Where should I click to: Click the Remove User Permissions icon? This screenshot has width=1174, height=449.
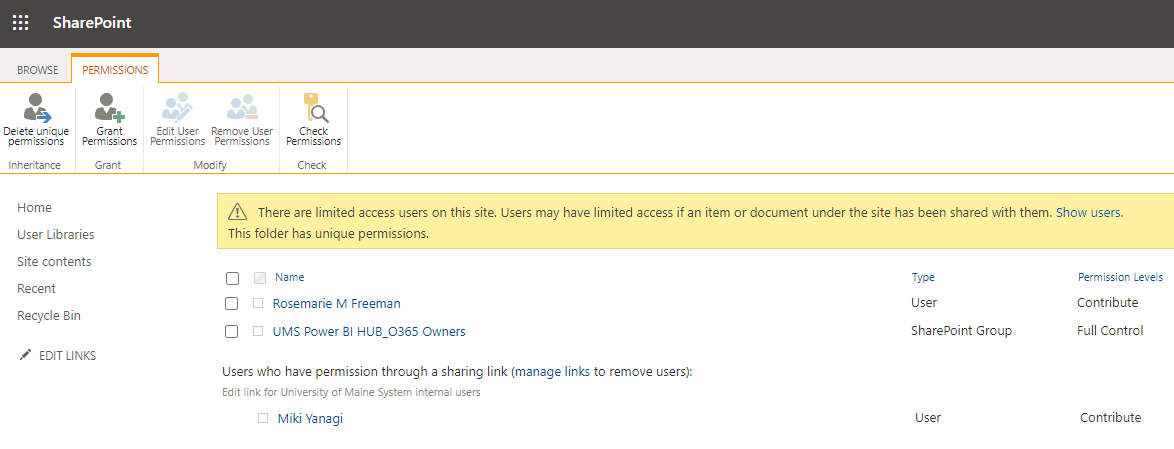tap(242, 108)
